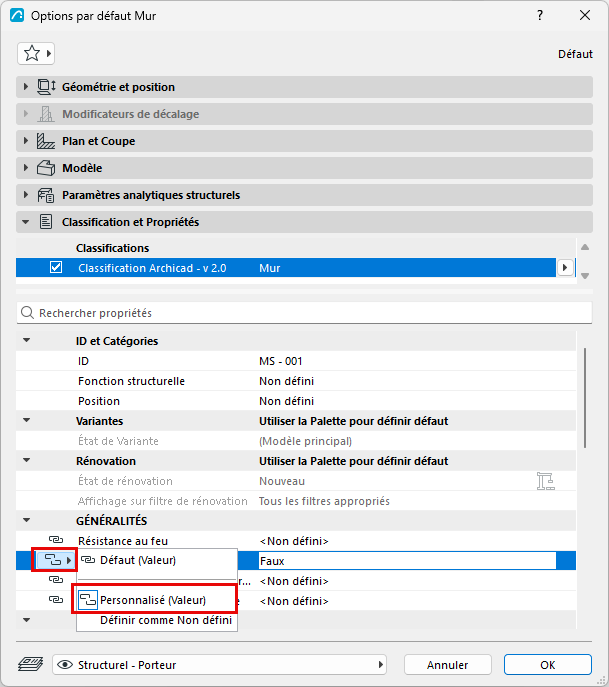The width and height of the screenshot is (609, 687).
Task: Collapse the Variantes group
Action: coord(27,421)
